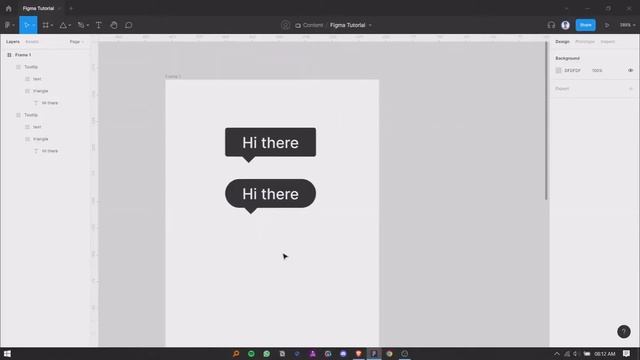Open the Figma main menu icon
The width and height of the screenshot is (640, 360).
coord(7,25)
